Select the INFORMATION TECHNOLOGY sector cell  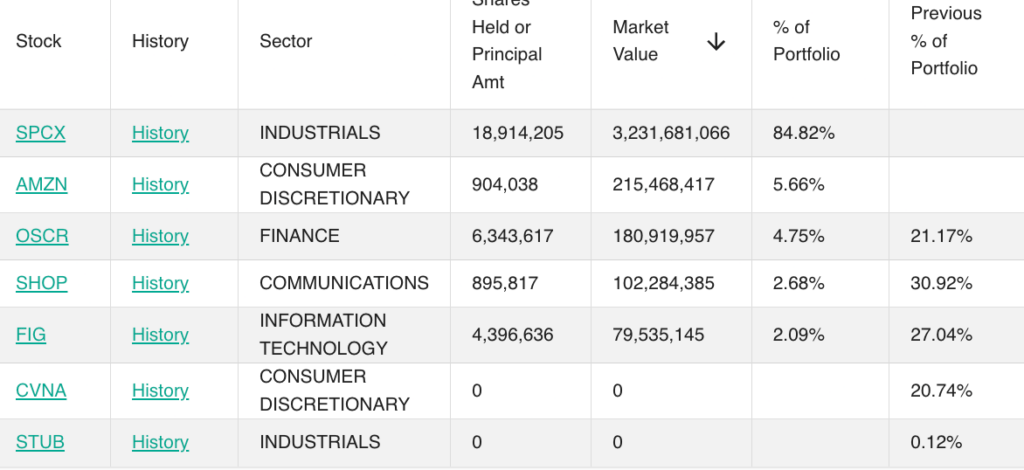click(324, 334)
